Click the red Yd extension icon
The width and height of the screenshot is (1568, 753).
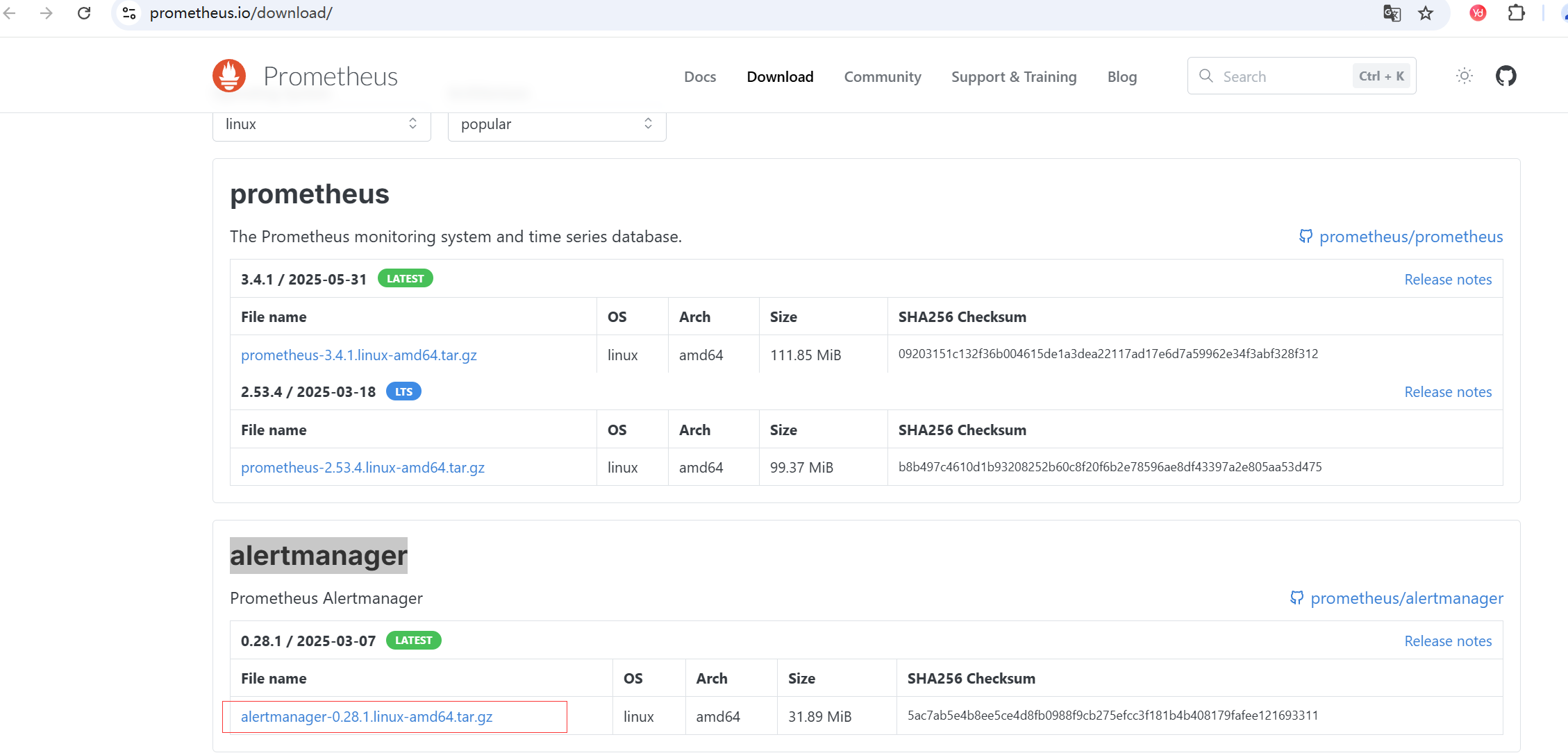point(1478,13)
